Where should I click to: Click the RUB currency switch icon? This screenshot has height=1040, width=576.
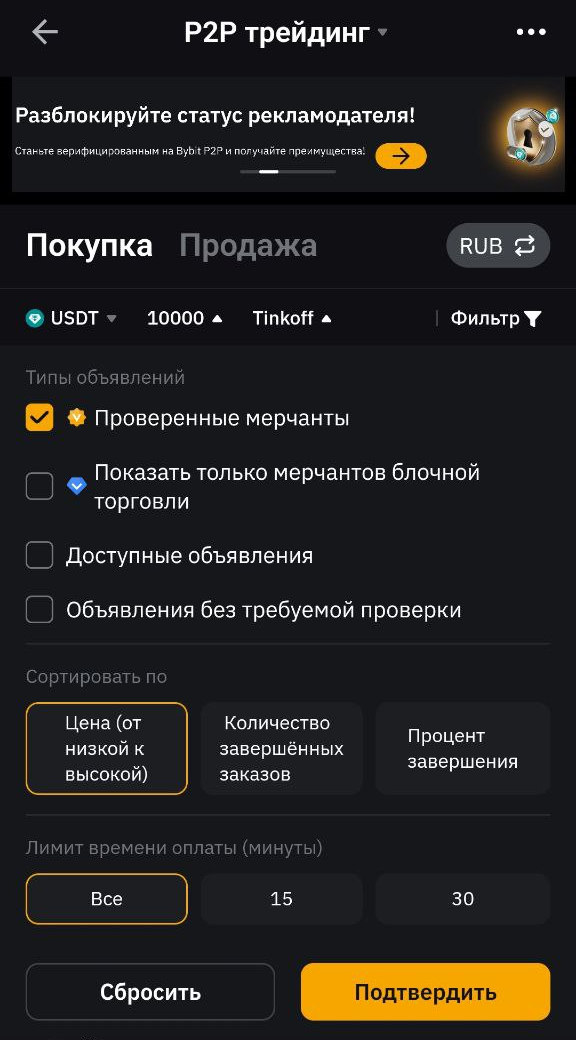pos(525,245)
